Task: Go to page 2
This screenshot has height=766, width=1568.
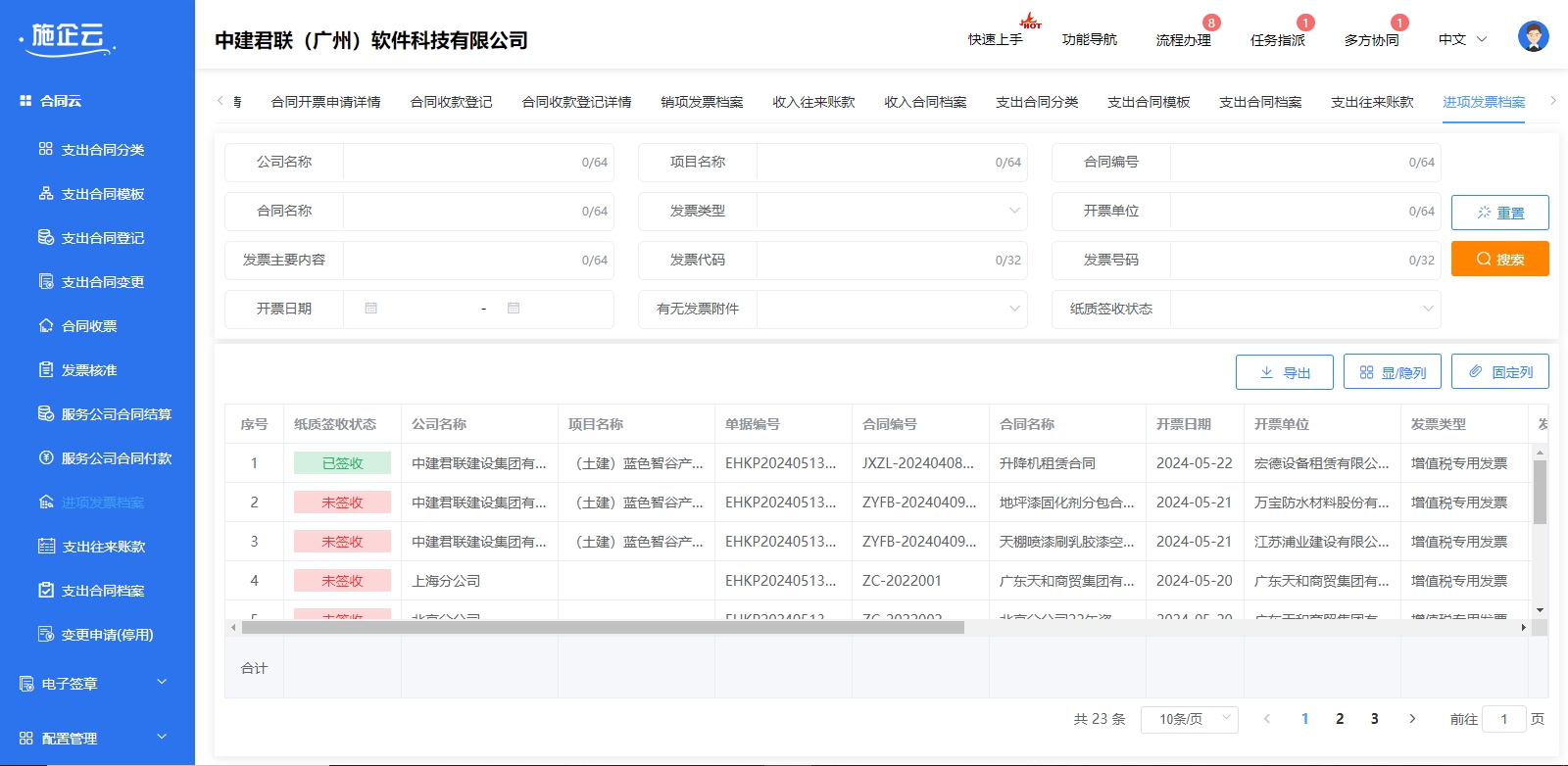Action: click(1340, 719)
